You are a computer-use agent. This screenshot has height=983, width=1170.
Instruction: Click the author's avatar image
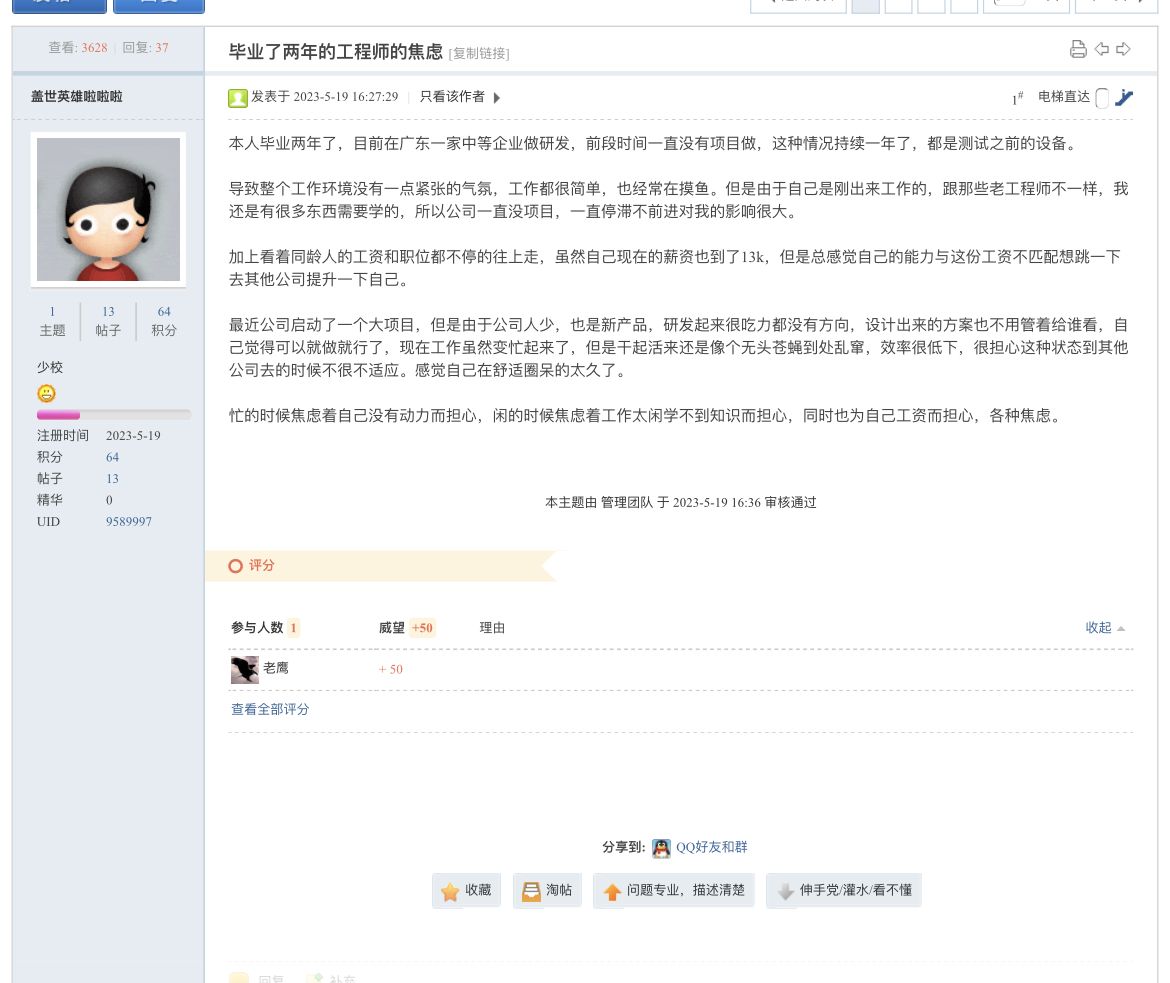coord(108,209)
